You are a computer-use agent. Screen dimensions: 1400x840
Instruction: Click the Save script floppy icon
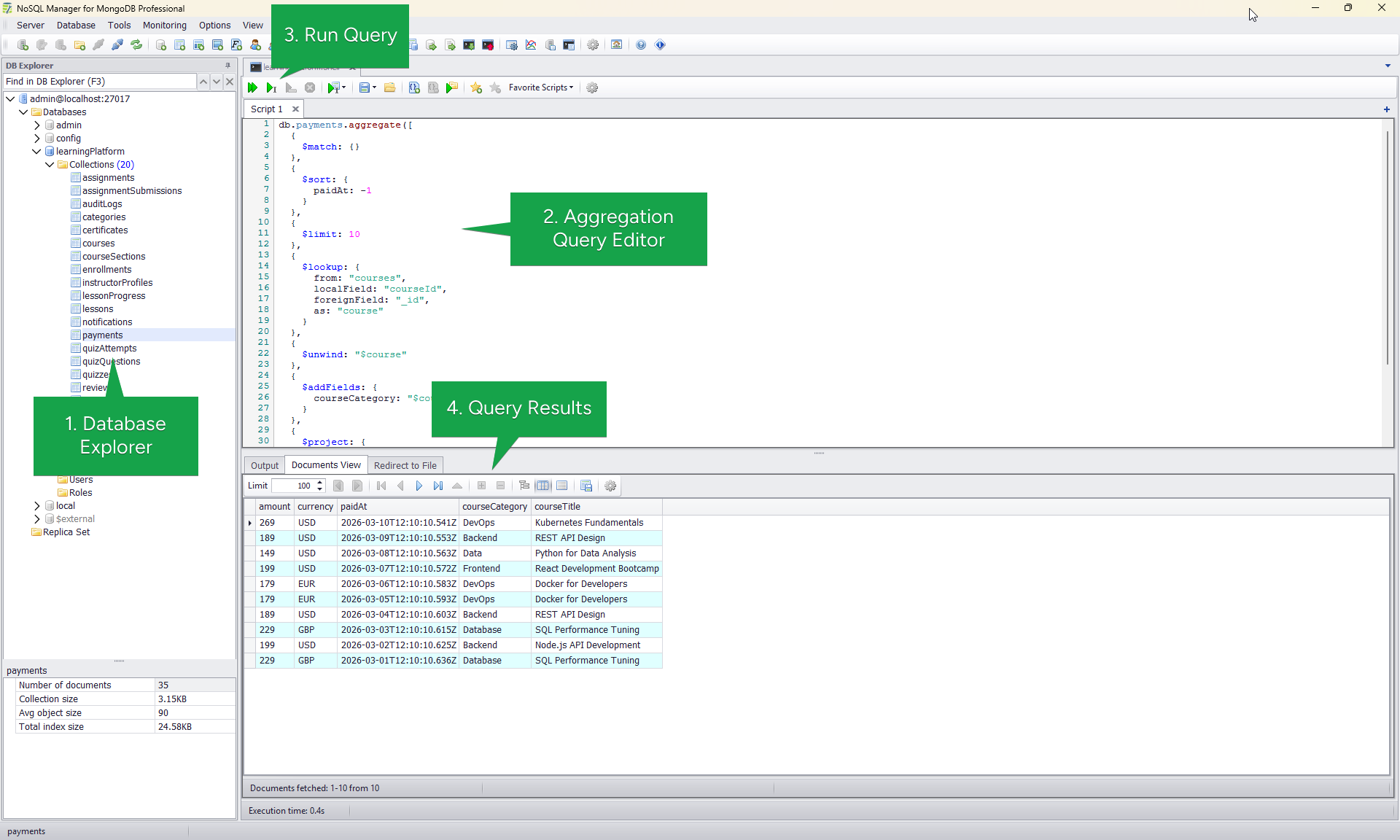[x=364, y=87]
